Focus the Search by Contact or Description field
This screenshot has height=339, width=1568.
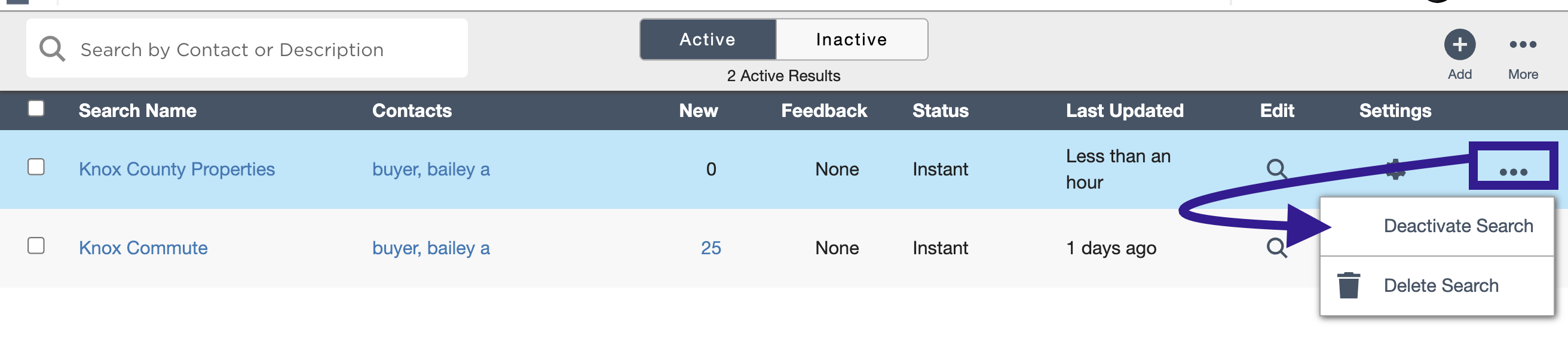pyautogui.click(x=247, y=48)
